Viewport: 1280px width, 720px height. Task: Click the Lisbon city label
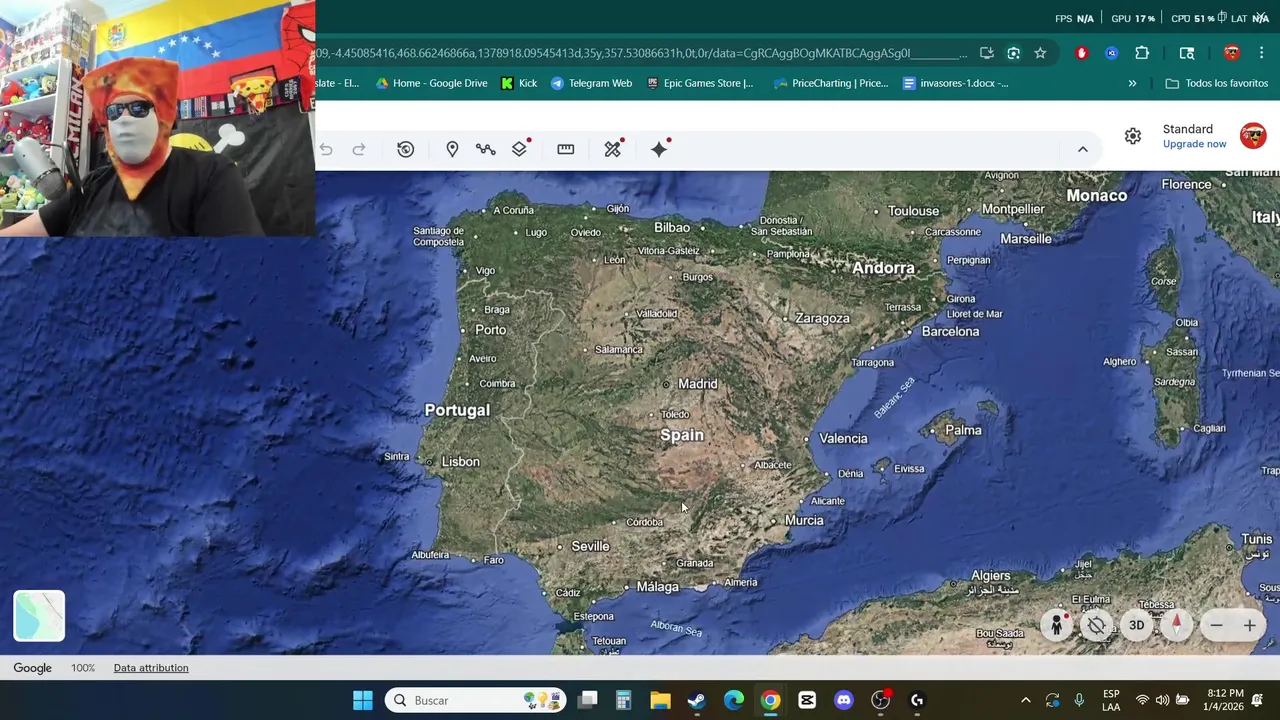(x=460, y=461)
